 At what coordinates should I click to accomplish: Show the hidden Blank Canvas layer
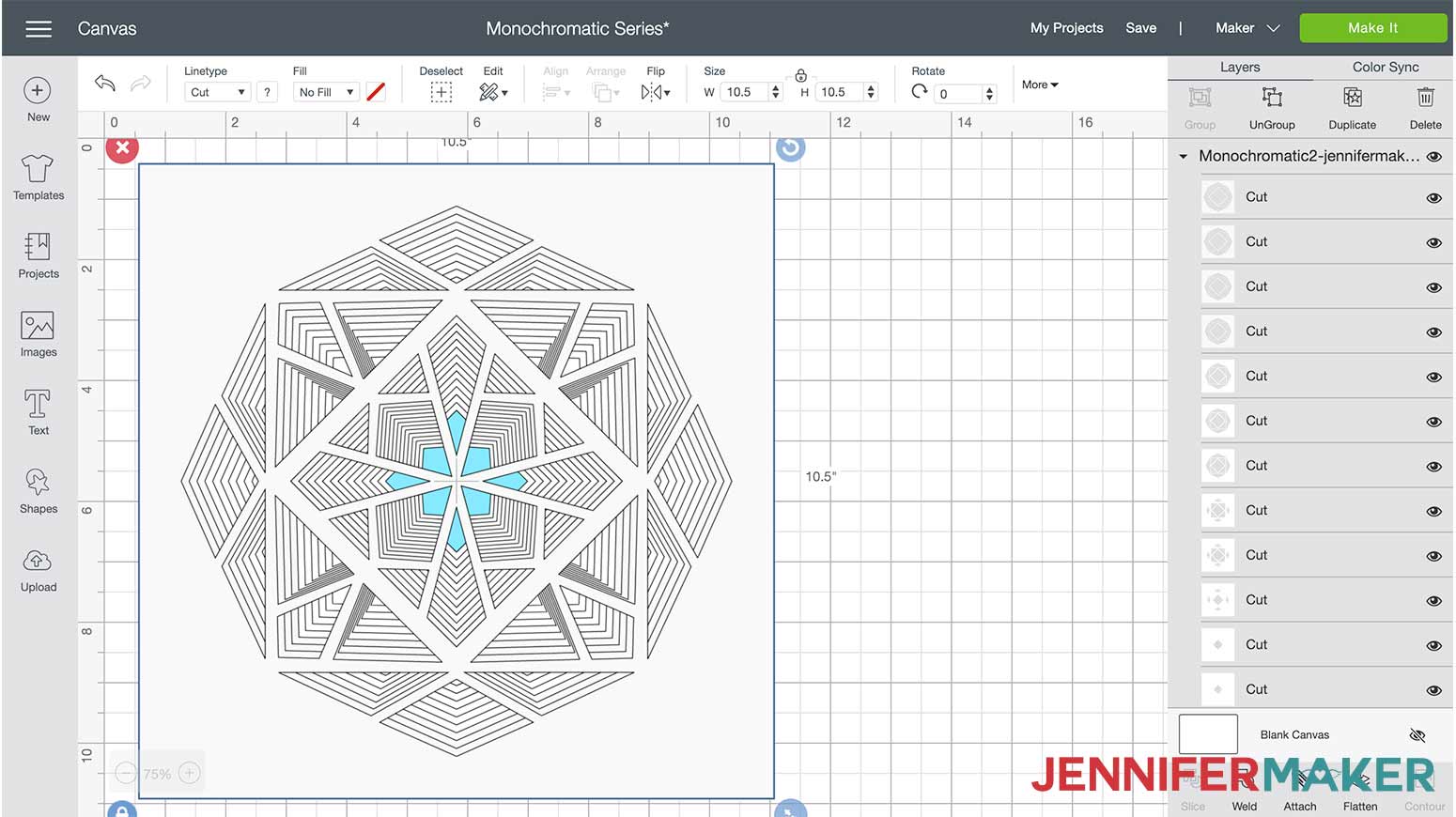(1418, 734)
